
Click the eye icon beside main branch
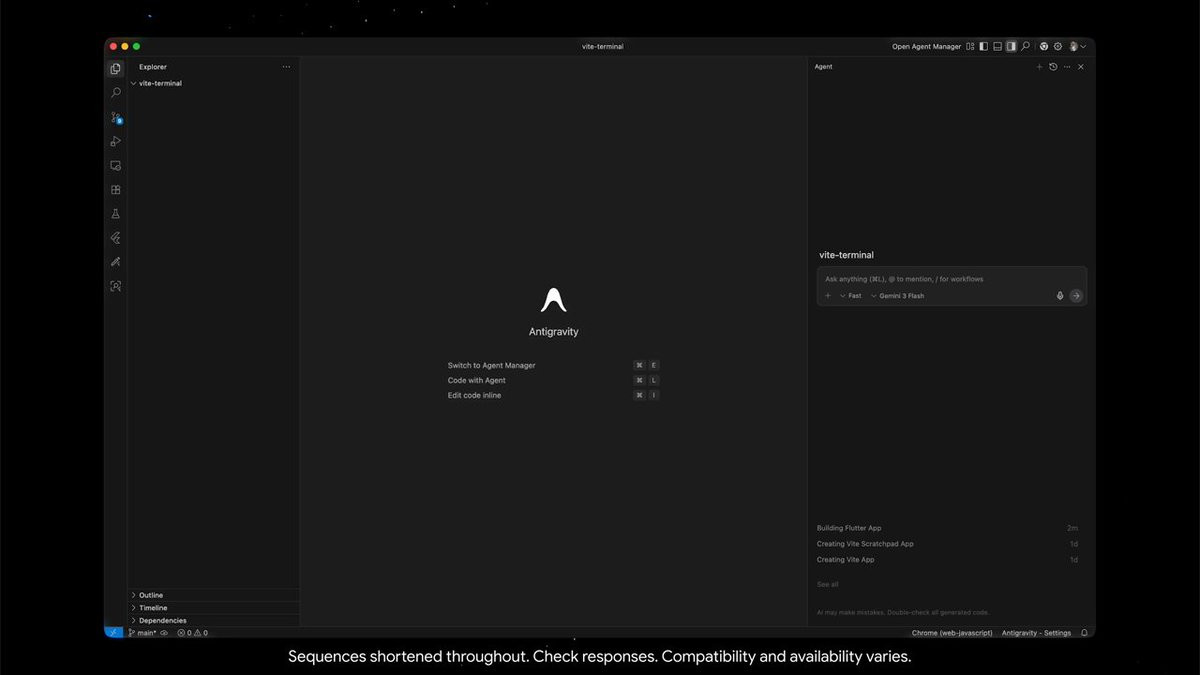164,633
